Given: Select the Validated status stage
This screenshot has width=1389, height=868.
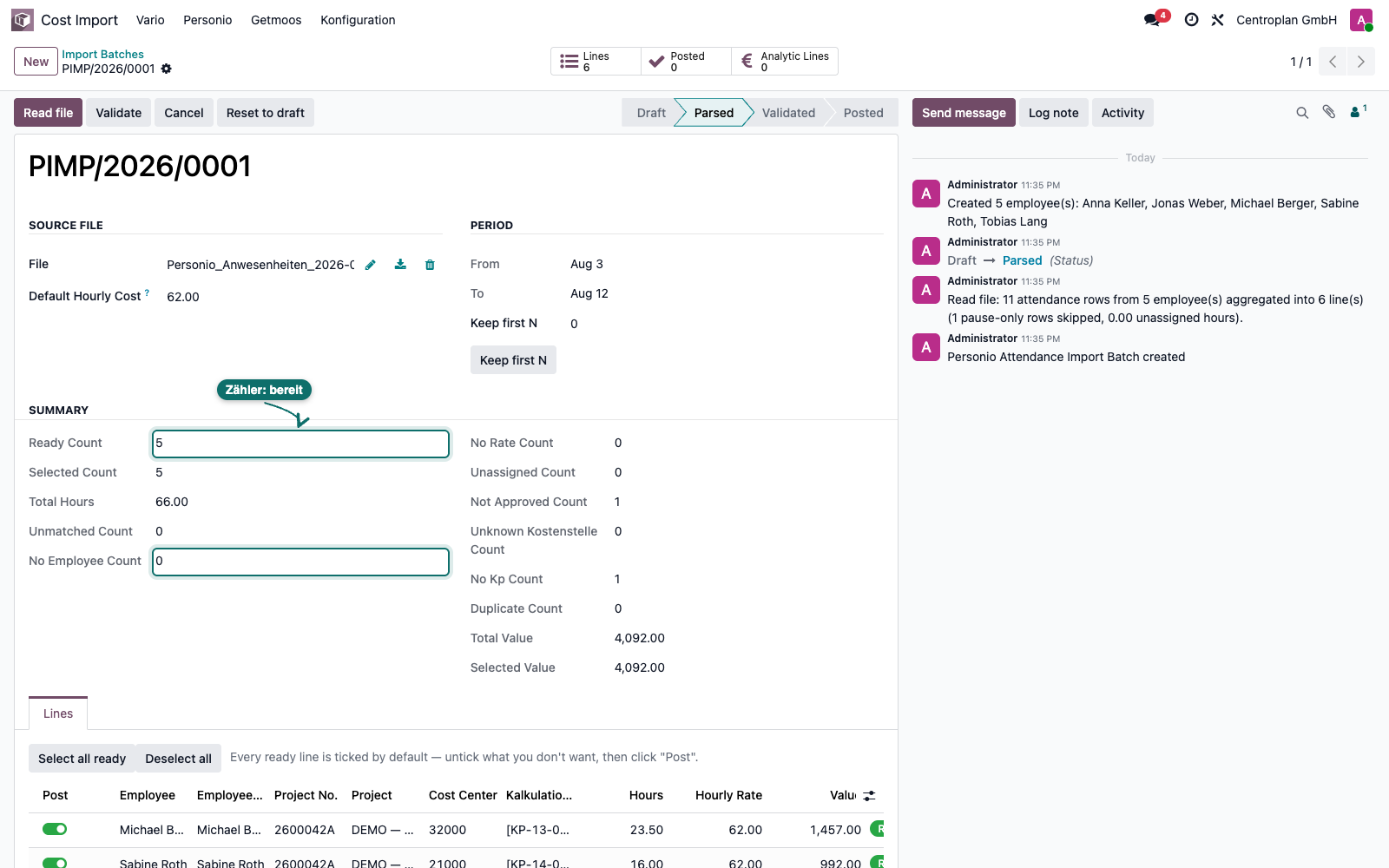Looking at the screenshot, I should 788,113.
